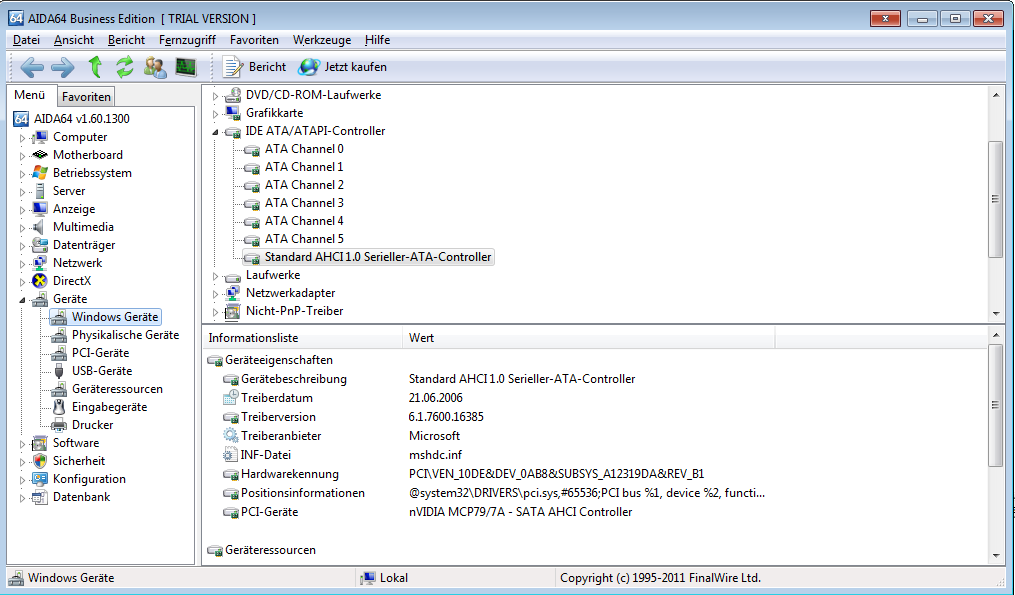Click the green Up arrow toolbar icon

point(95,67)
